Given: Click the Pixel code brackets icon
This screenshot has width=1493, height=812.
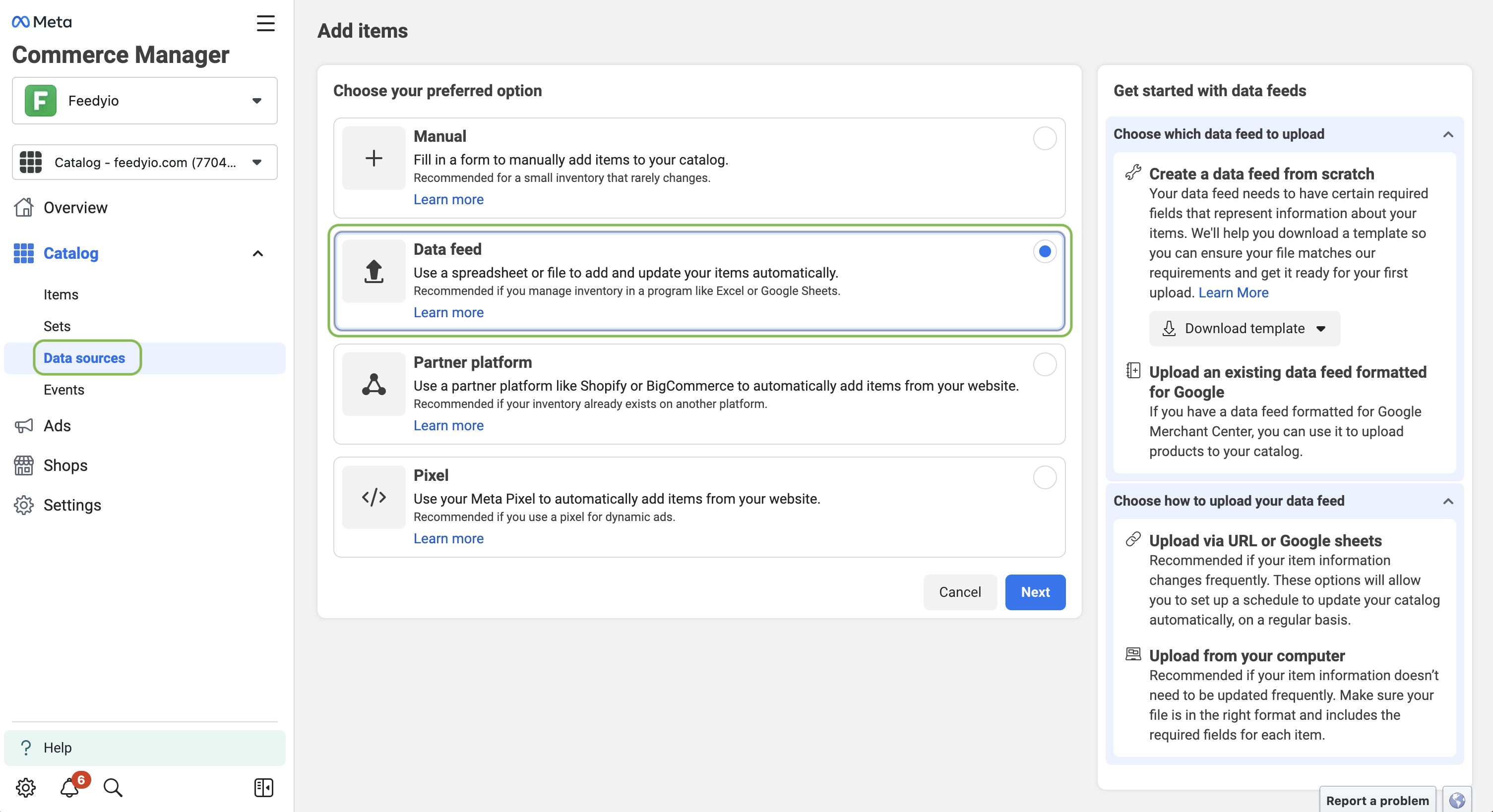Looking at the screenshot, I should pyautogui.click(x=374, y=497).
